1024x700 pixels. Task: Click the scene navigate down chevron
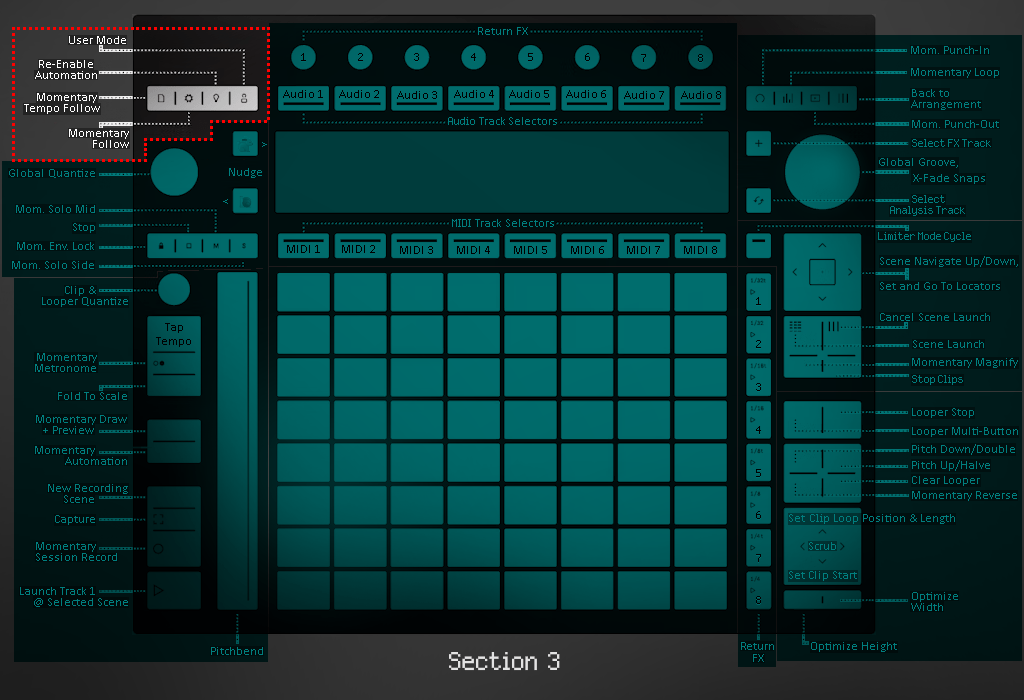pyautogui.click(x=822, y=298)
